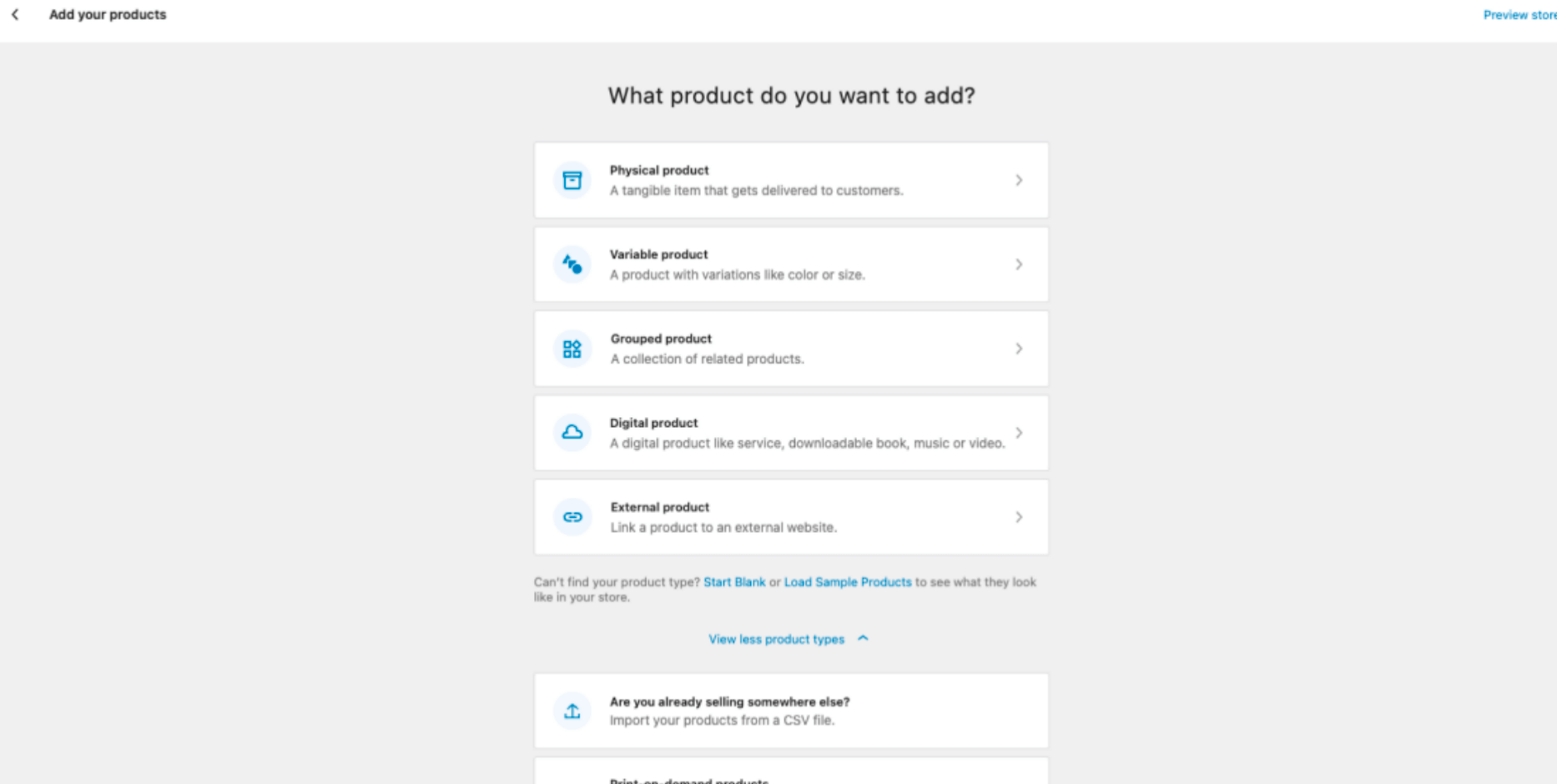The height and width of the screenshot is (784, 1557).
Task: Open Digital product via its right chevron
Action: coord(1019,433)
